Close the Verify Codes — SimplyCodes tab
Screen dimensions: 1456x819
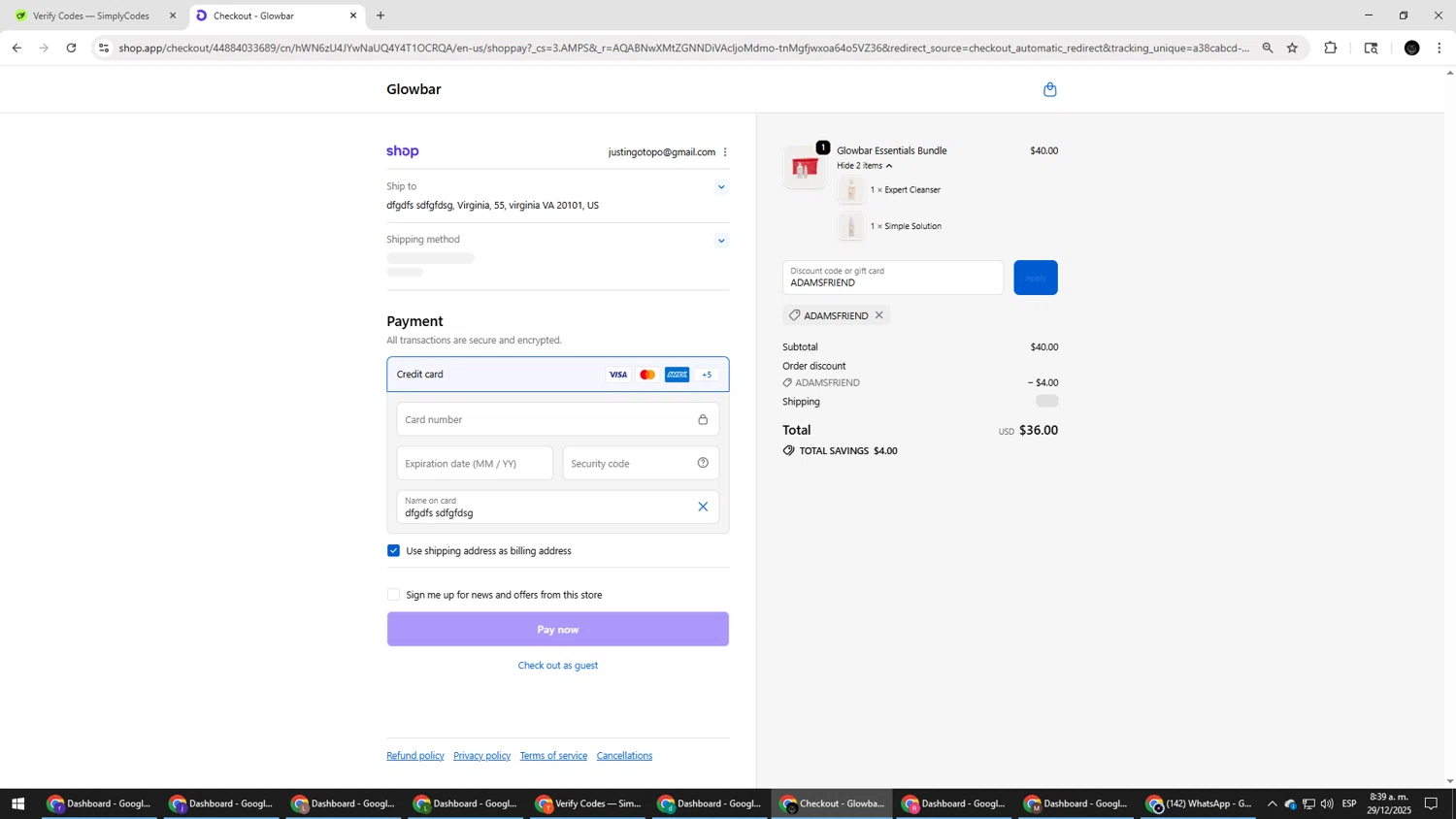pyautogui.click(x=173, y=16)
